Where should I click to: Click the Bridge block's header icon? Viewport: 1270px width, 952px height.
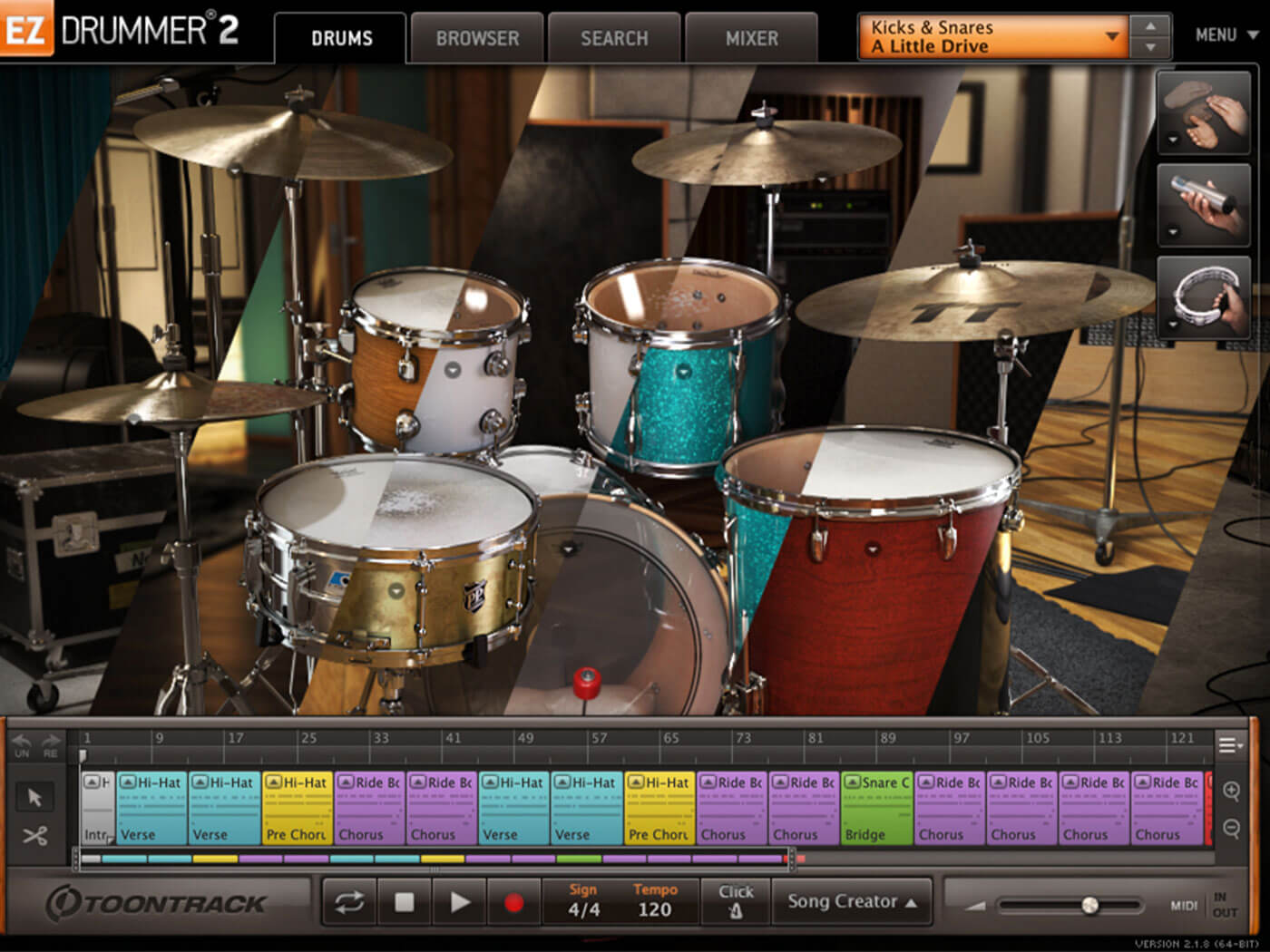pos(852,782)
